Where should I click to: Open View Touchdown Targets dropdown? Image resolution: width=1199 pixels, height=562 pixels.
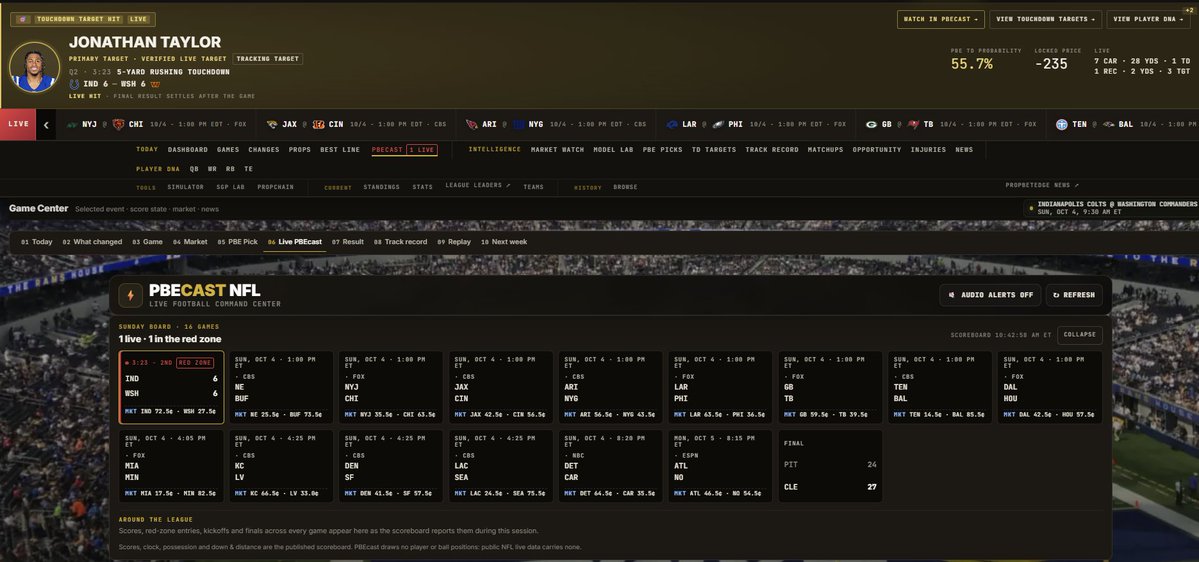pos(1045,19)
